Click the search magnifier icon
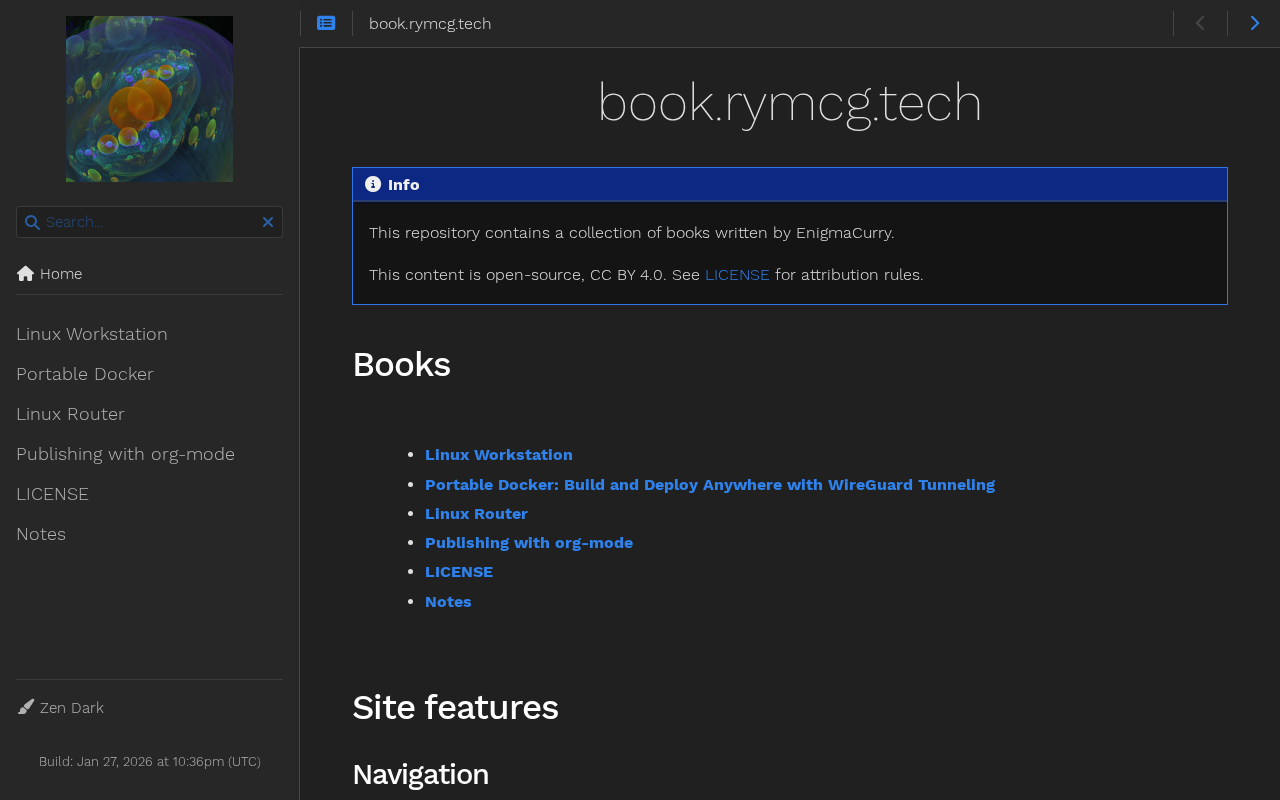 (x=32, y=222)
